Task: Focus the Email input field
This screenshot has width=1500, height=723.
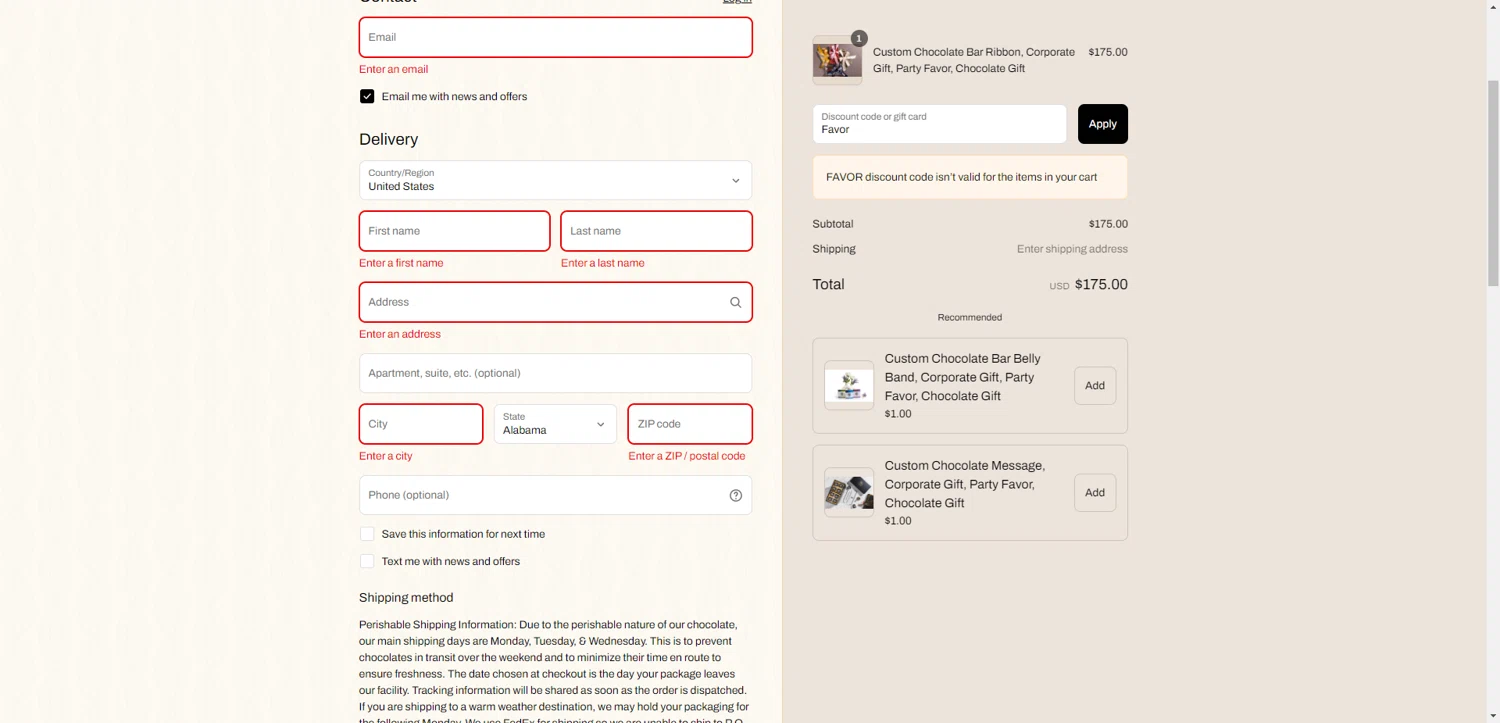Action: 555,37
